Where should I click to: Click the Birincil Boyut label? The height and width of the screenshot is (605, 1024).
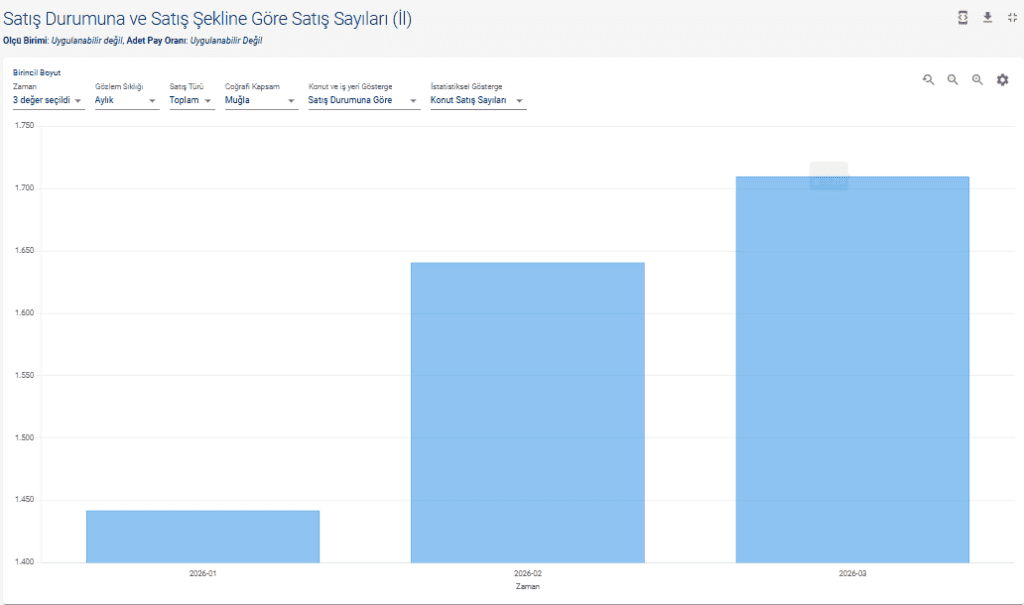[x=37, y=73]
